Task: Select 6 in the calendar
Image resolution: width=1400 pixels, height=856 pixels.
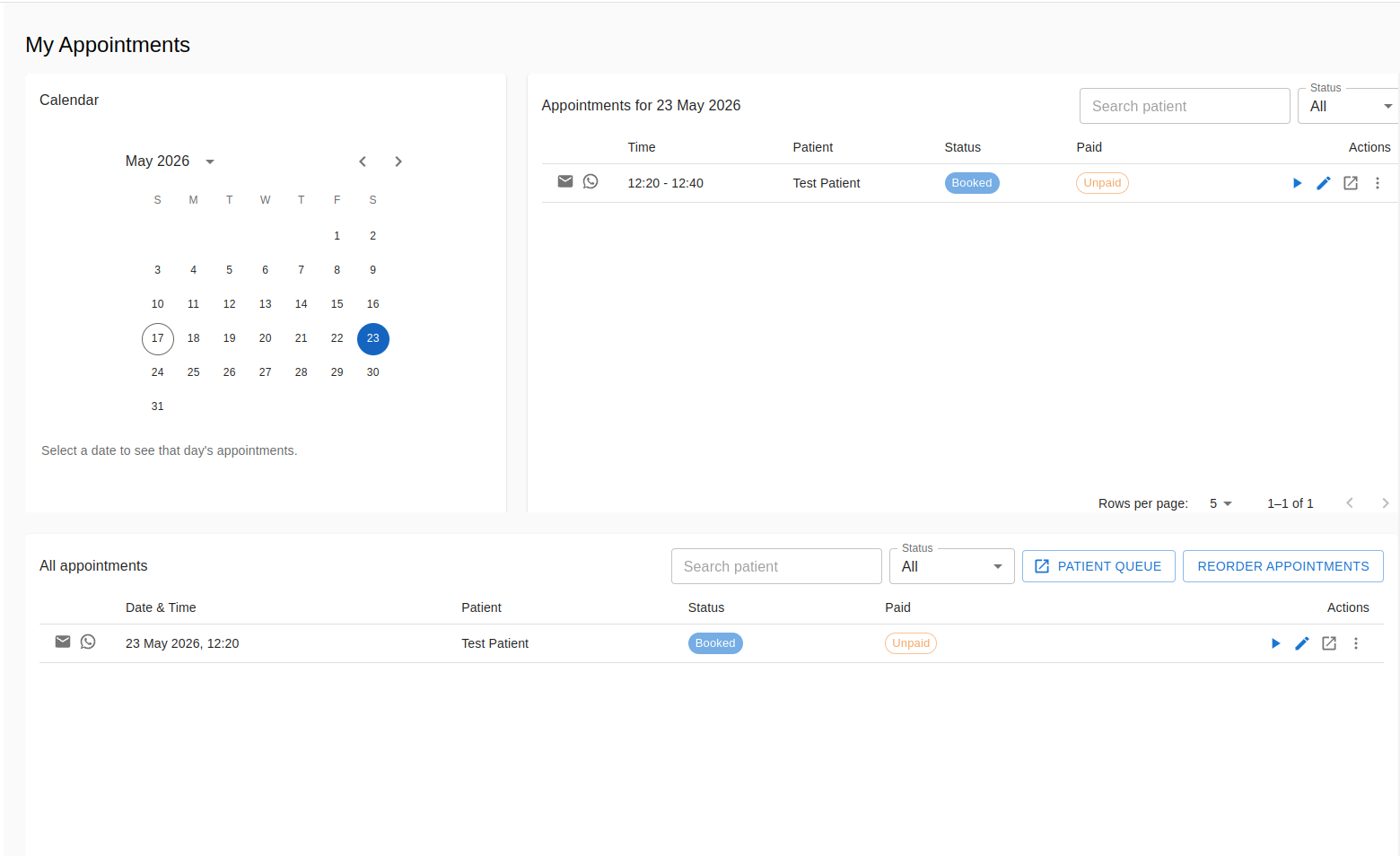Action: click(x=266, y=270)
